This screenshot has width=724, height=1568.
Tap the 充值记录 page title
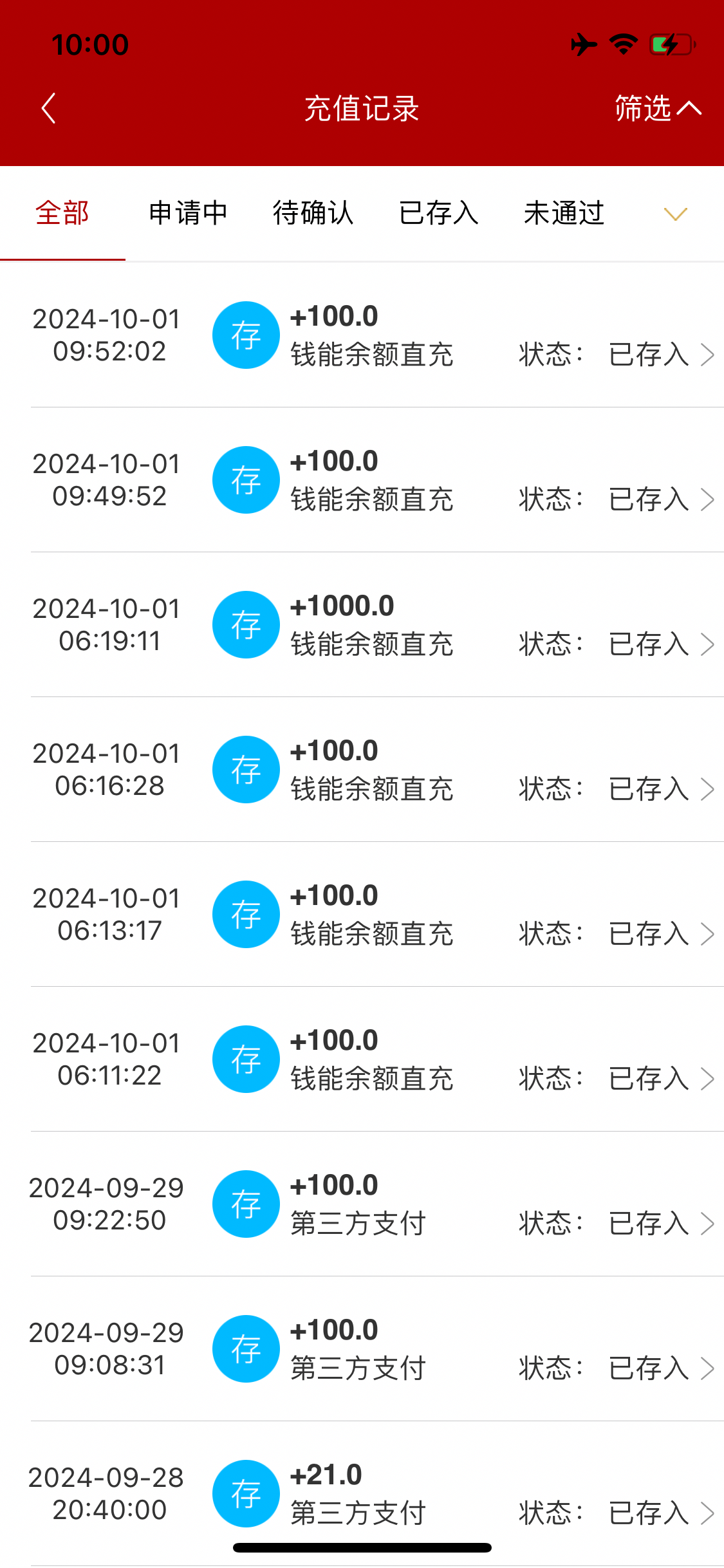[362, 108]
